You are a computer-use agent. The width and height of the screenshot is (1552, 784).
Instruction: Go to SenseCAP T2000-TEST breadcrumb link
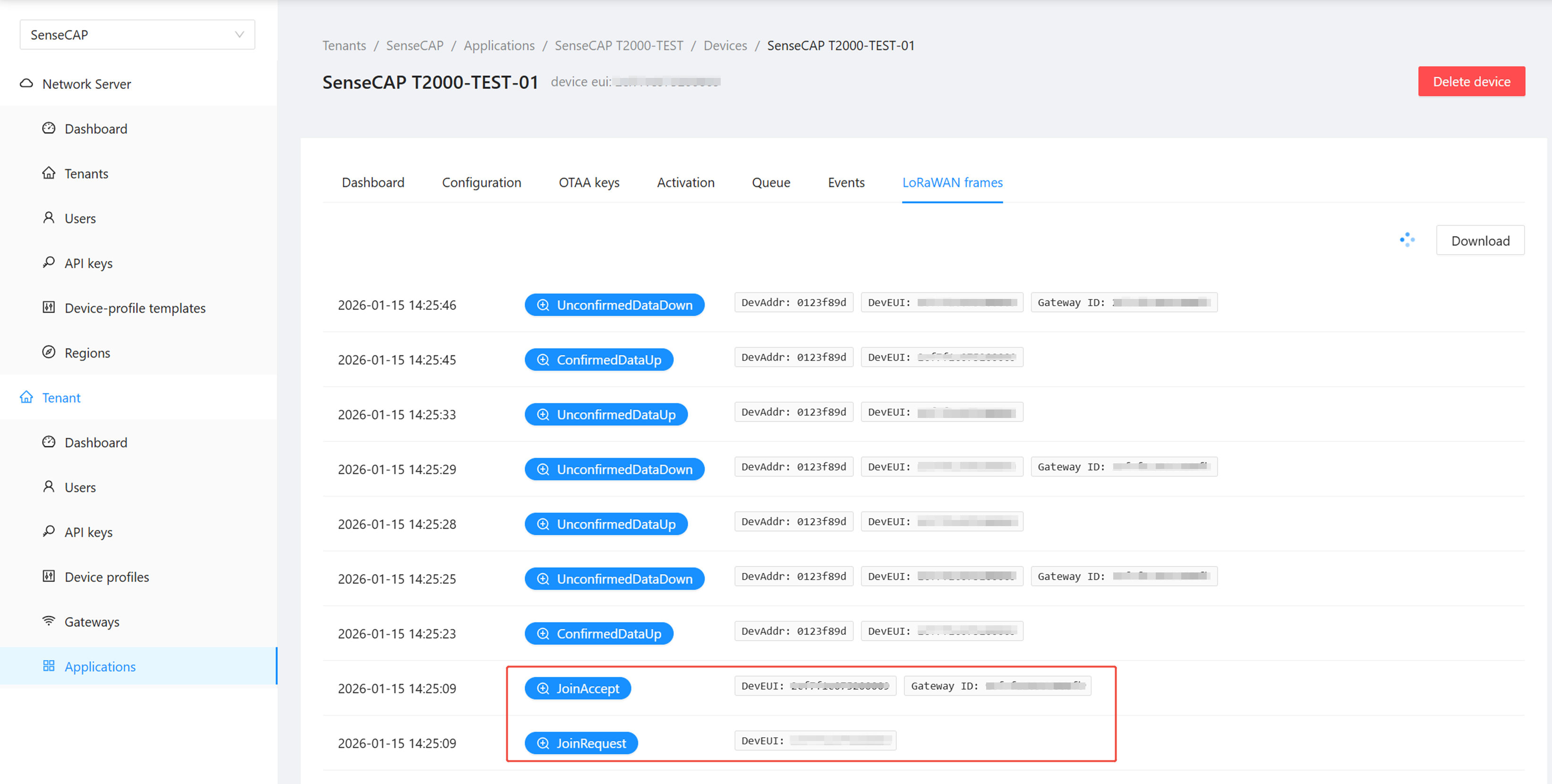tap(619, 46)
